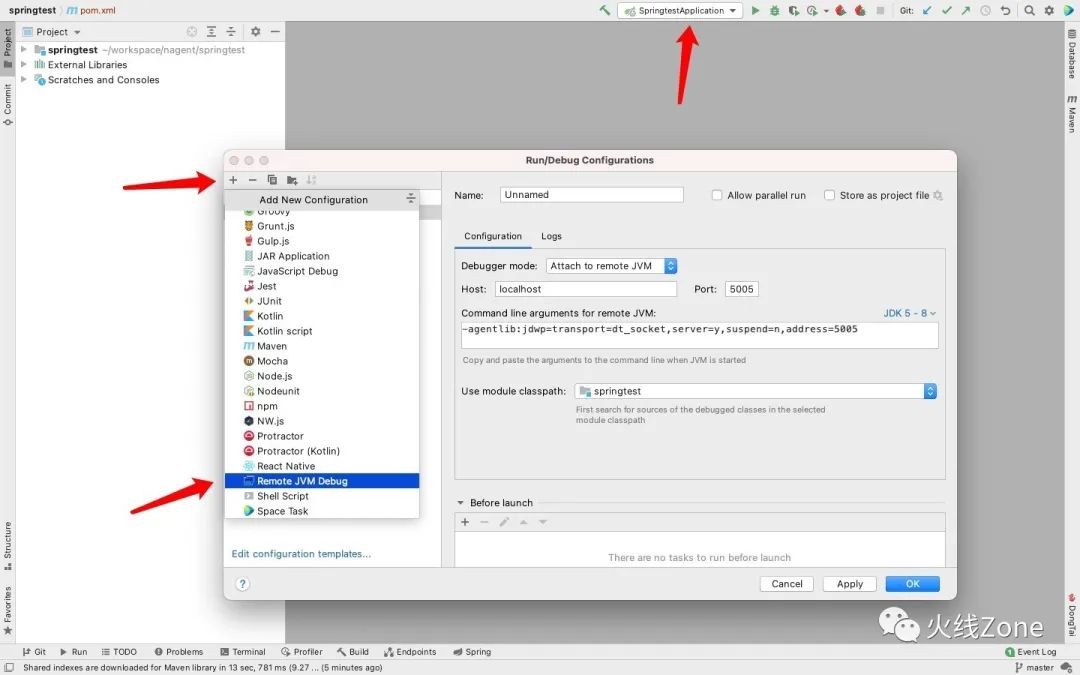Click the Port field showing 5005
Viewport: 1080px width, 675px height.
(x=741, y=289)
